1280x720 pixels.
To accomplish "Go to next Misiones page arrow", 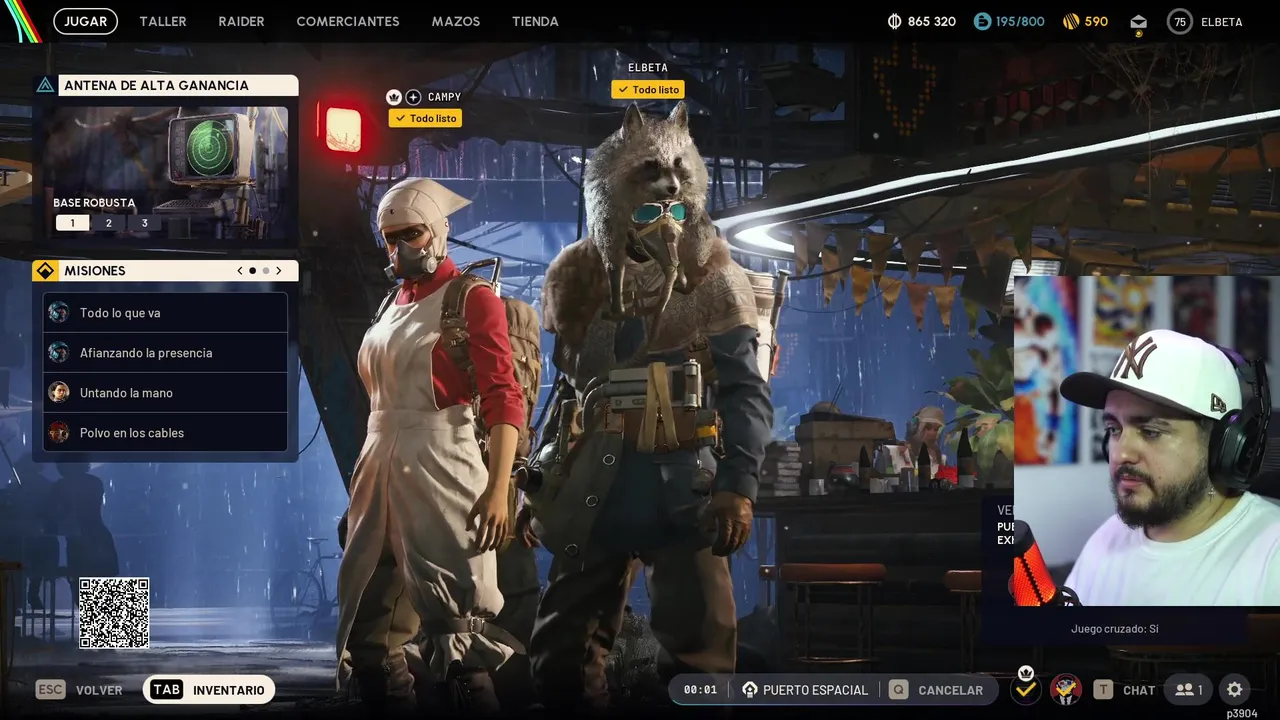I will [279, 270].
